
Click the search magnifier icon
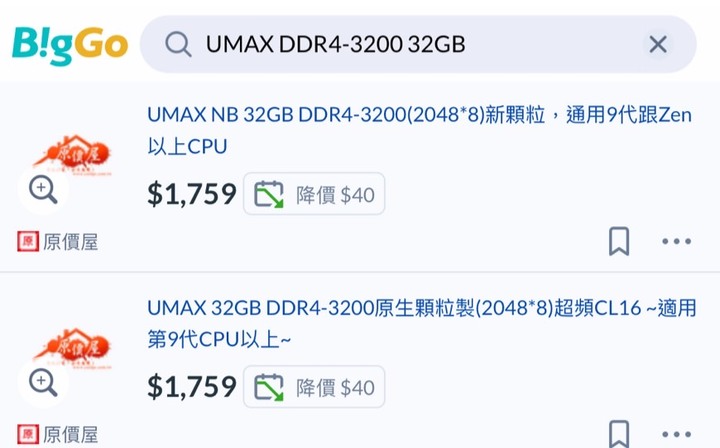point(178,45)
